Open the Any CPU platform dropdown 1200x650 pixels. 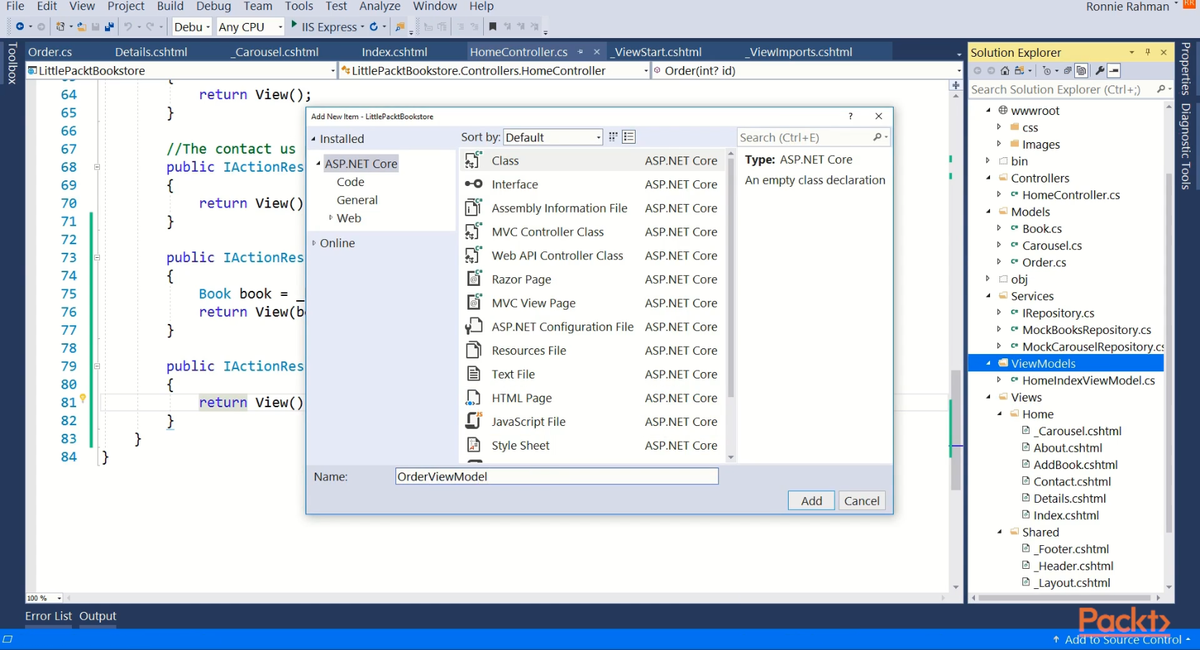pyautogui.click(x=250, y=27)
